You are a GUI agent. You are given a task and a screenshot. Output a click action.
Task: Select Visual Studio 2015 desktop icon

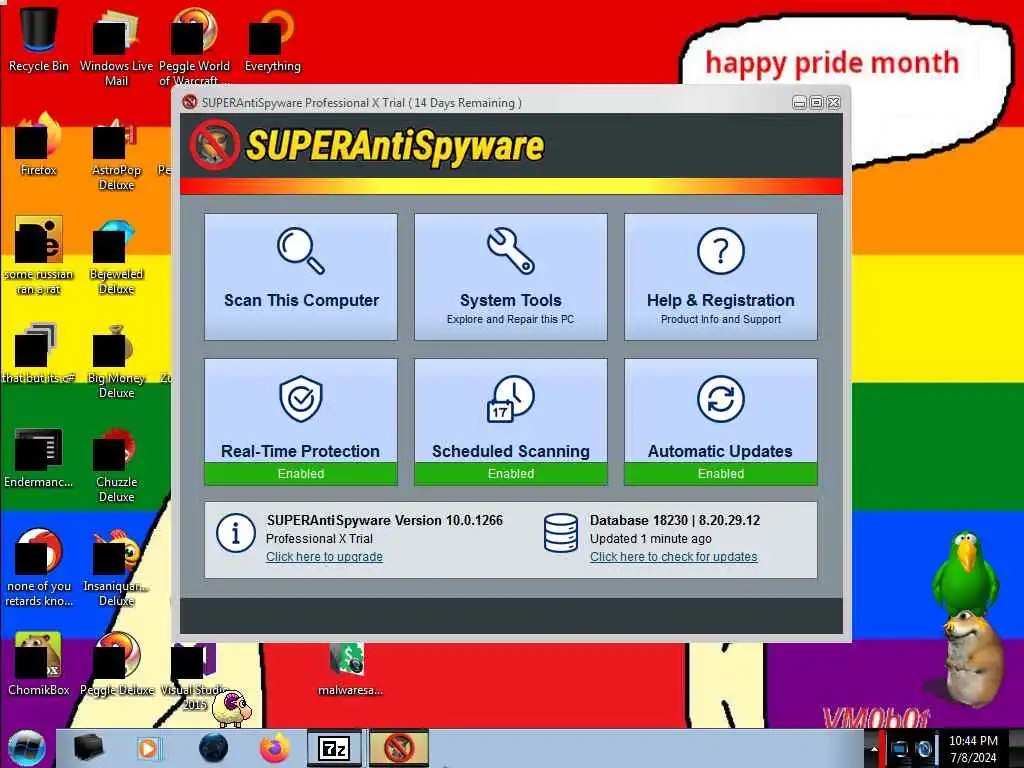[195, 676]
